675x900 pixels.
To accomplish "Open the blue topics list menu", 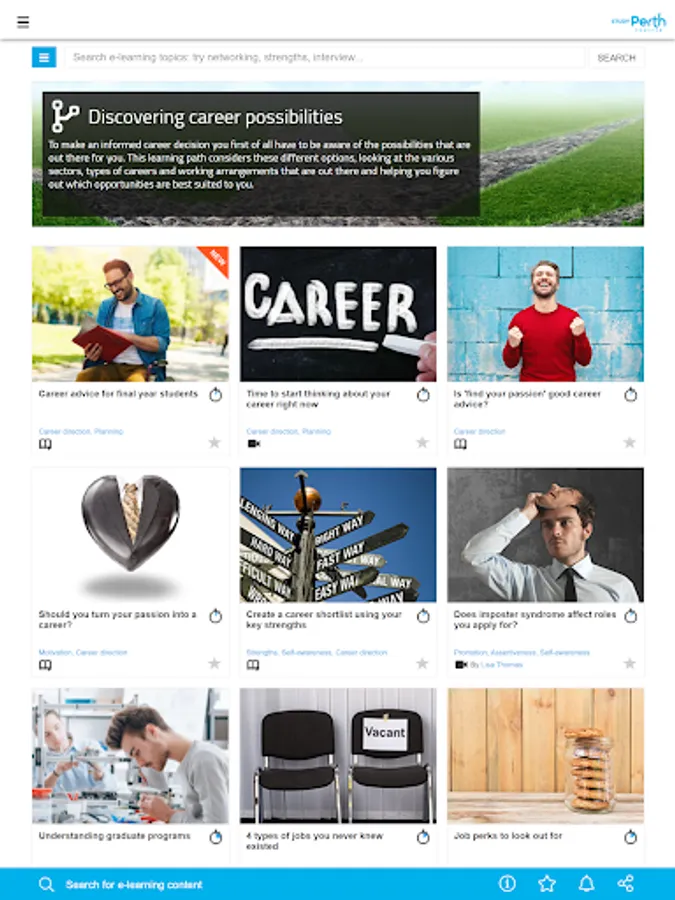I will coord(44,57).
